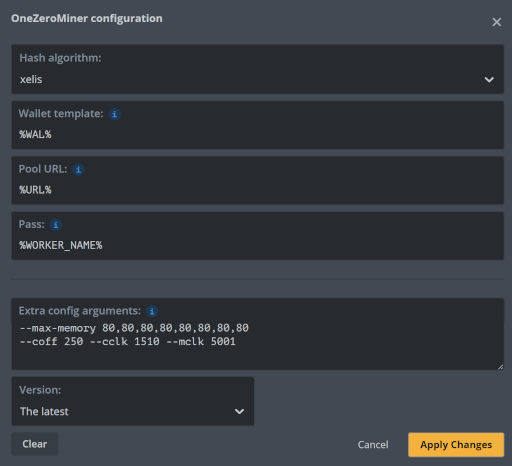The height and width of the screenshot is (466, 512).
Task: Click the Extra config arguments info icon
Action: coord(152,311)
